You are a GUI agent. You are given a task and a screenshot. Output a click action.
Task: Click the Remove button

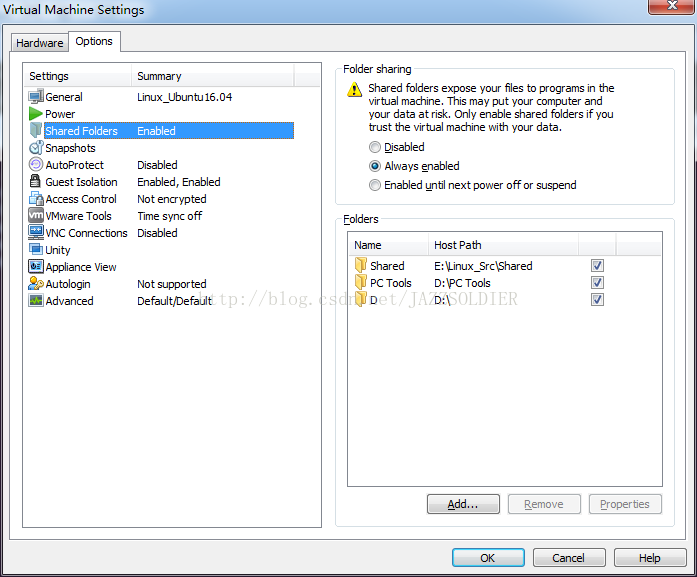[544, 504]
